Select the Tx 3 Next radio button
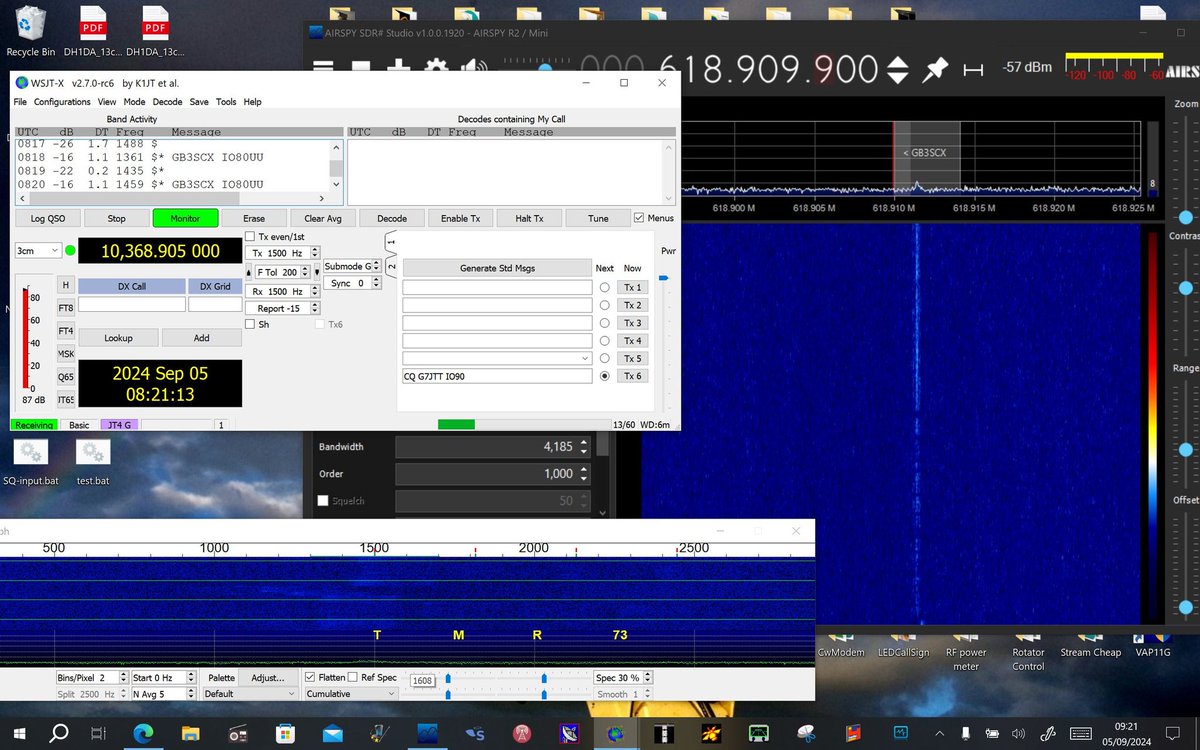Viewport: 1200px width, 750px height. (x=604, y=323)
